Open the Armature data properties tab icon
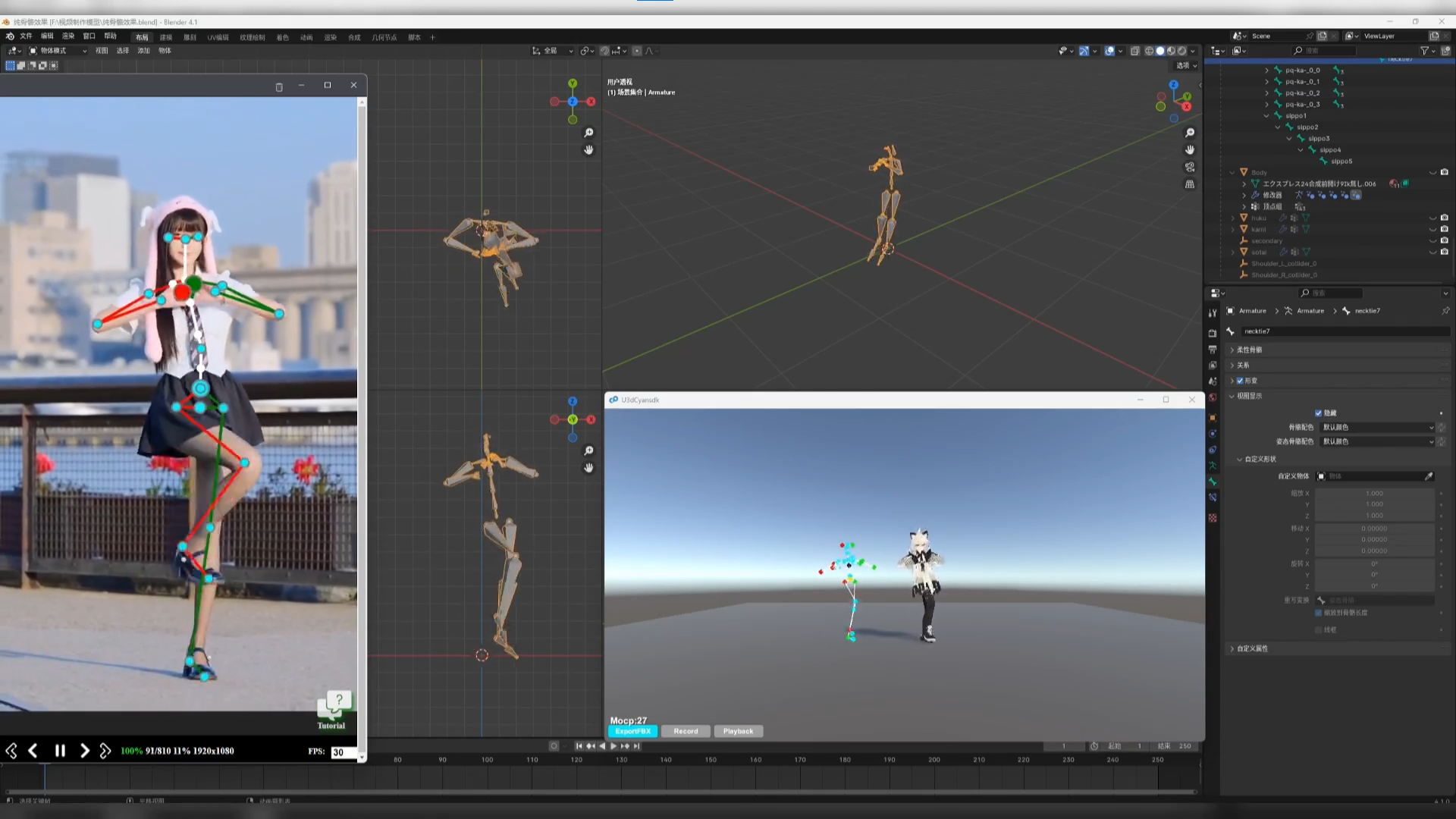1456x819 pixels. pyautogui.click(x=1213, y=466)
